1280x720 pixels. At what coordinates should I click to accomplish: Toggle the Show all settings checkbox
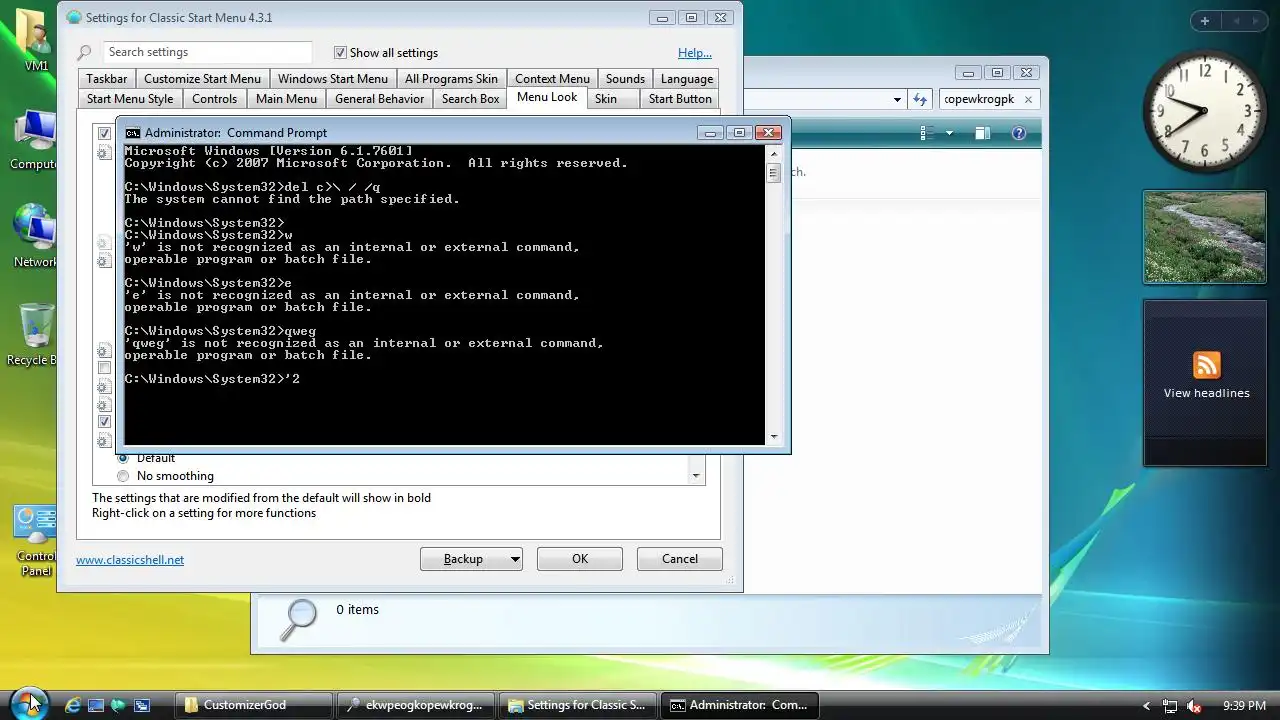[340, 52]
